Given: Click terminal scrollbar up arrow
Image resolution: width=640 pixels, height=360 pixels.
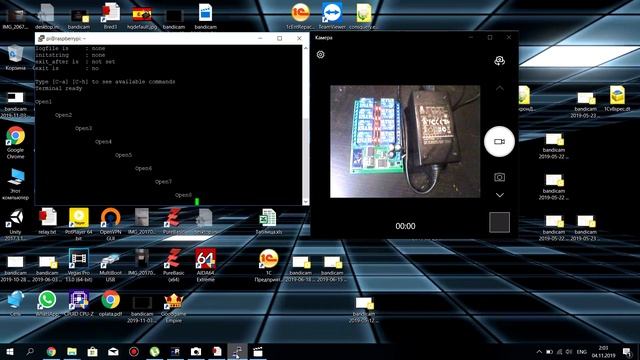Looking at the screenshot, I should click(x=305, y=48).
